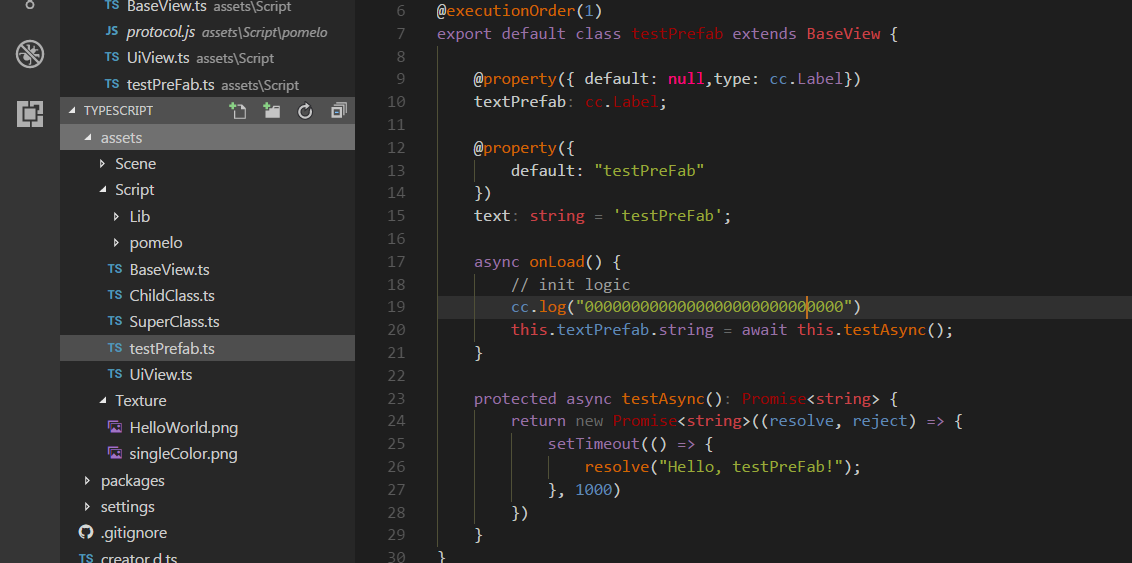Collapse the Texture folder

(207, 401)
